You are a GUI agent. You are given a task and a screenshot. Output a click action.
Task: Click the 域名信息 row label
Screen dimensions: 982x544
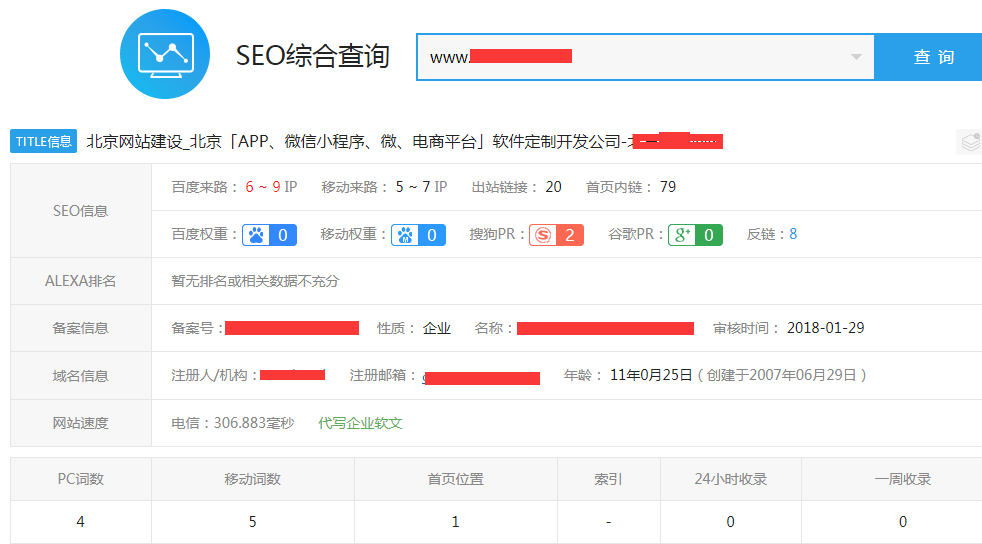[80, 376]
